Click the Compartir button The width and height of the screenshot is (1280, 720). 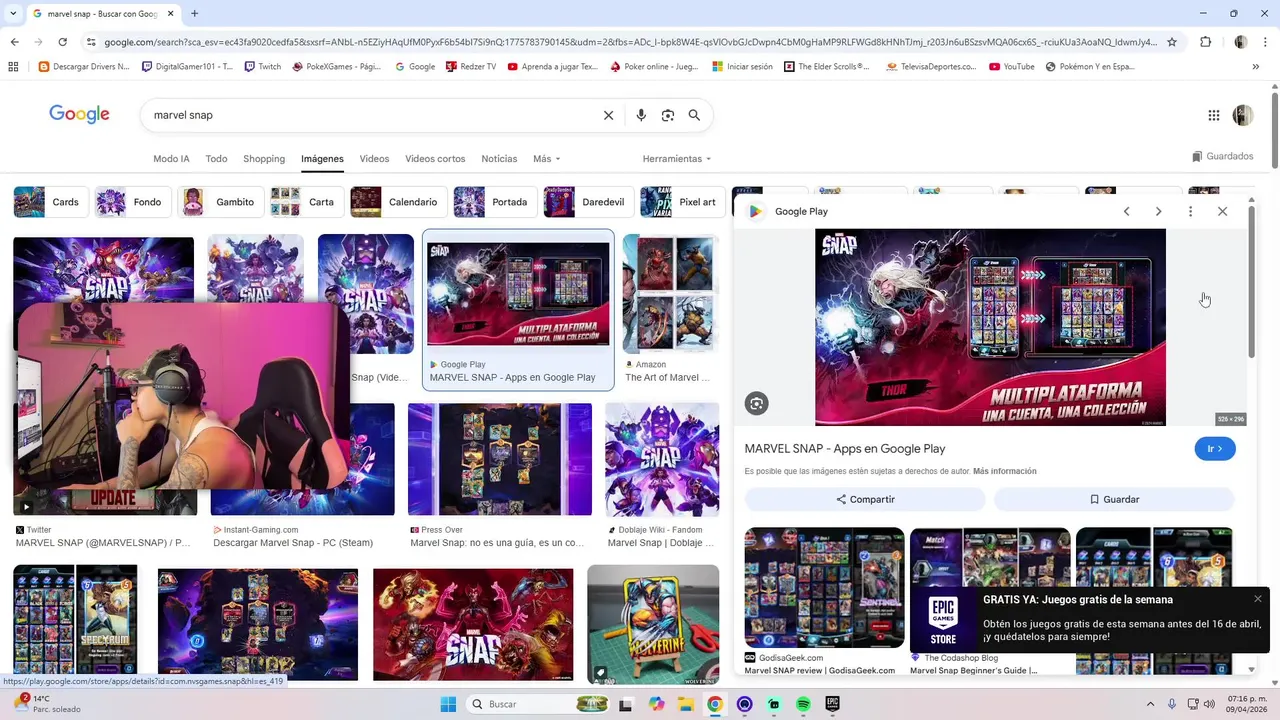coord(865,499)
